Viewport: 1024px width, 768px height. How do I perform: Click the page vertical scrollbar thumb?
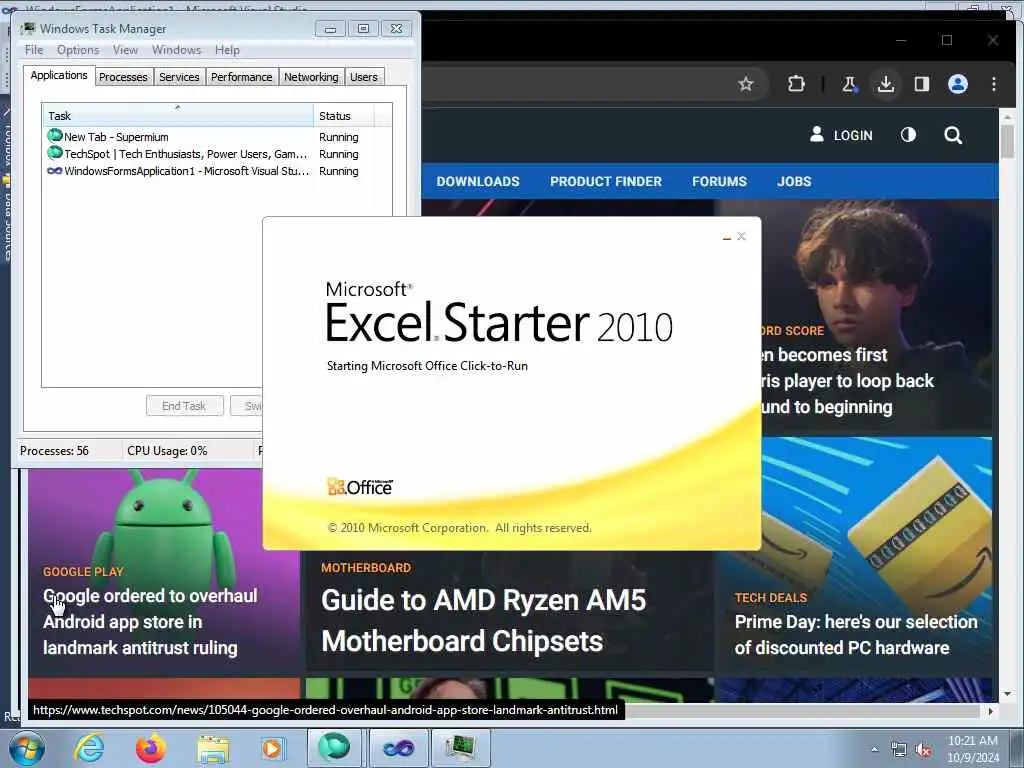click(x=1007, y=141)
